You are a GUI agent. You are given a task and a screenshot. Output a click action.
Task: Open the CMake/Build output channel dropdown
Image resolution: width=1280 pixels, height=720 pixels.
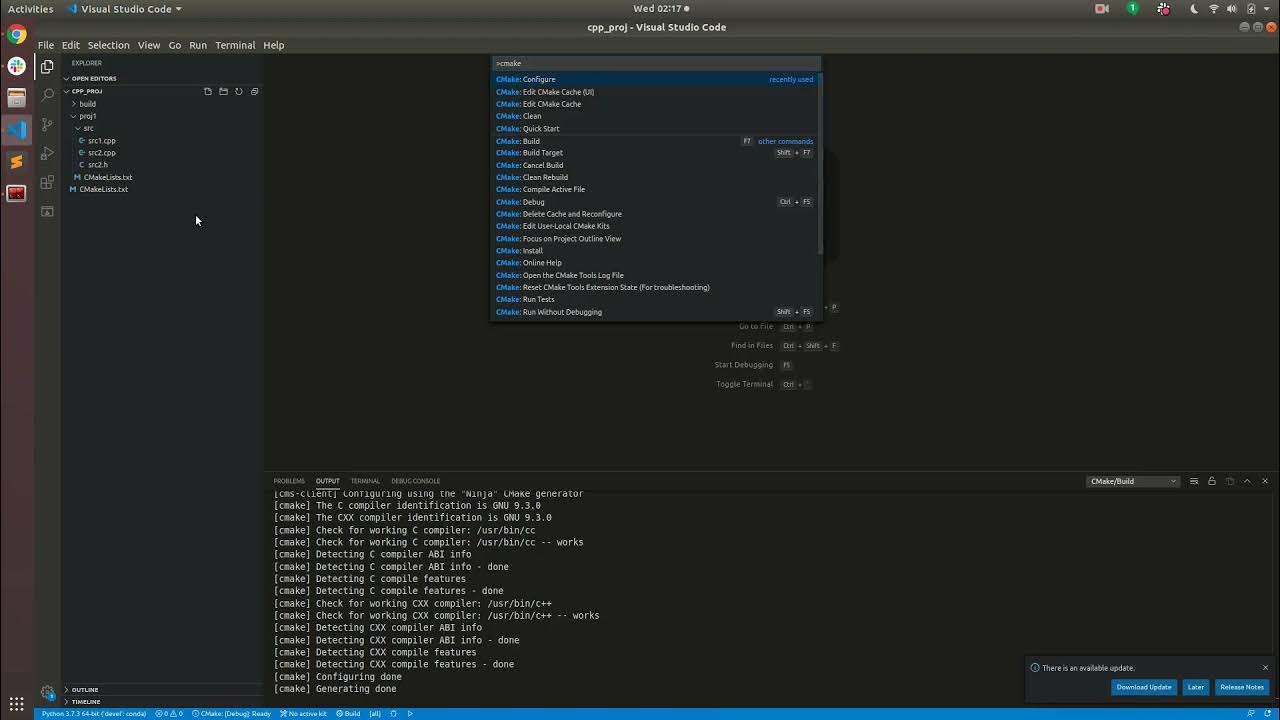(x=1133, y=481)
